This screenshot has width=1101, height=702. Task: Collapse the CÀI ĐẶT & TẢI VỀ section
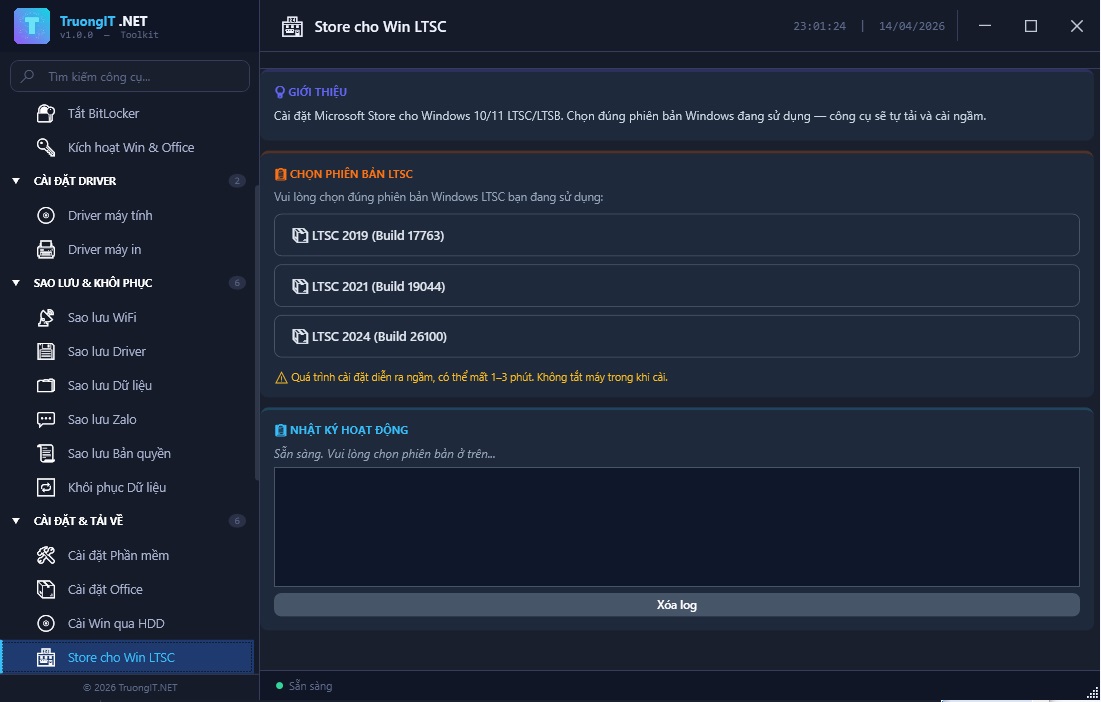(16, 521)
